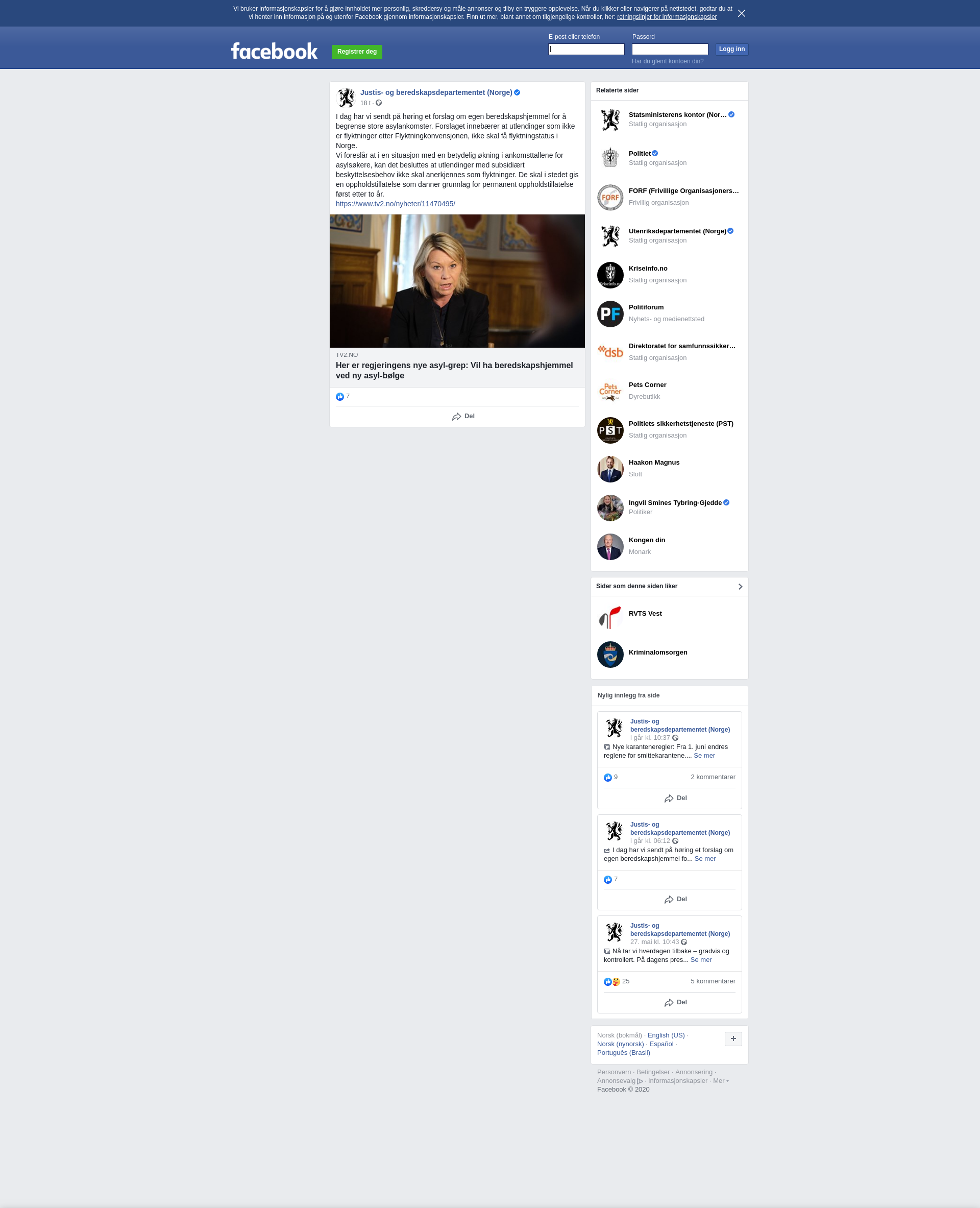Click the Kriminalomsorgen emblem icon
The height and width of the screenshot is (1208, 980).
click(610, 655)
